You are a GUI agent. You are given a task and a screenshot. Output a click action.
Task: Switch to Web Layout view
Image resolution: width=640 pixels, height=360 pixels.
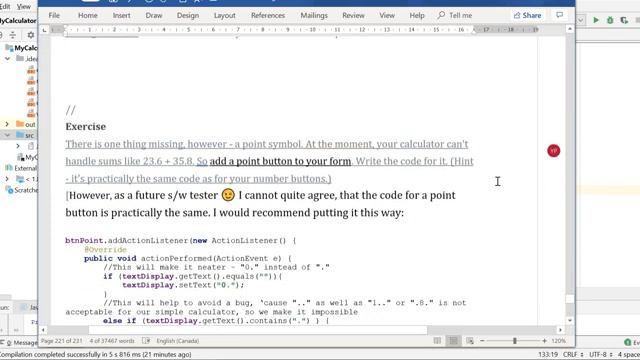tap(470, 341)
